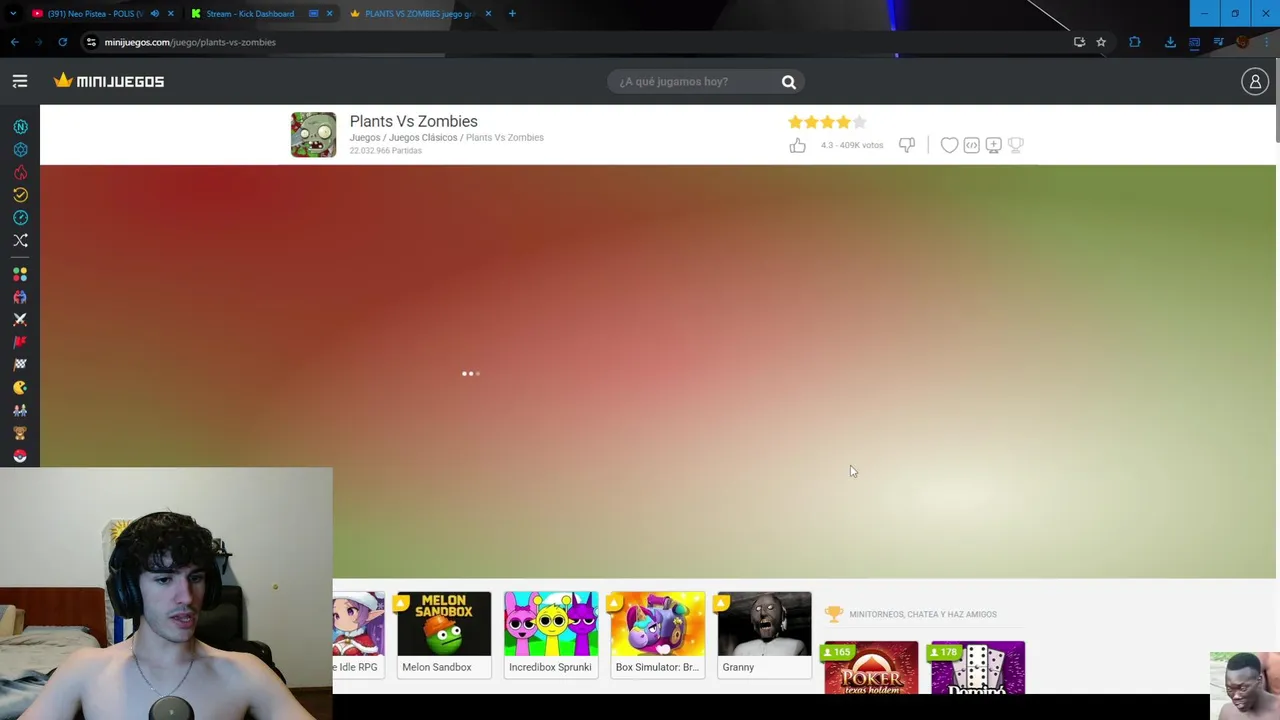Dislike the game with thumbs down
The height and width of the screenshot is (720, 1280).
(x=907, y=146)
